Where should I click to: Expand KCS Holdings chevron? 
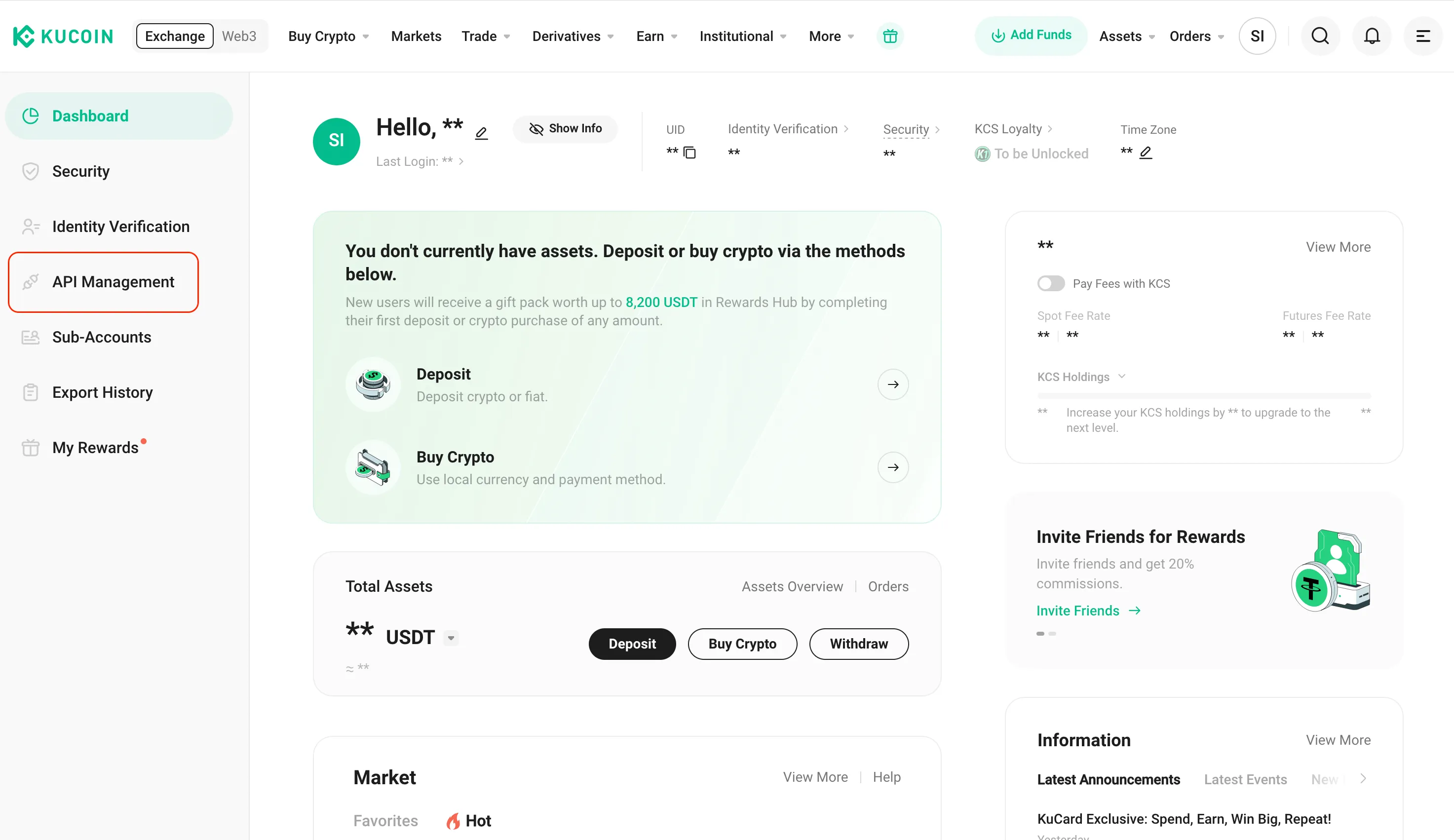1122,377
